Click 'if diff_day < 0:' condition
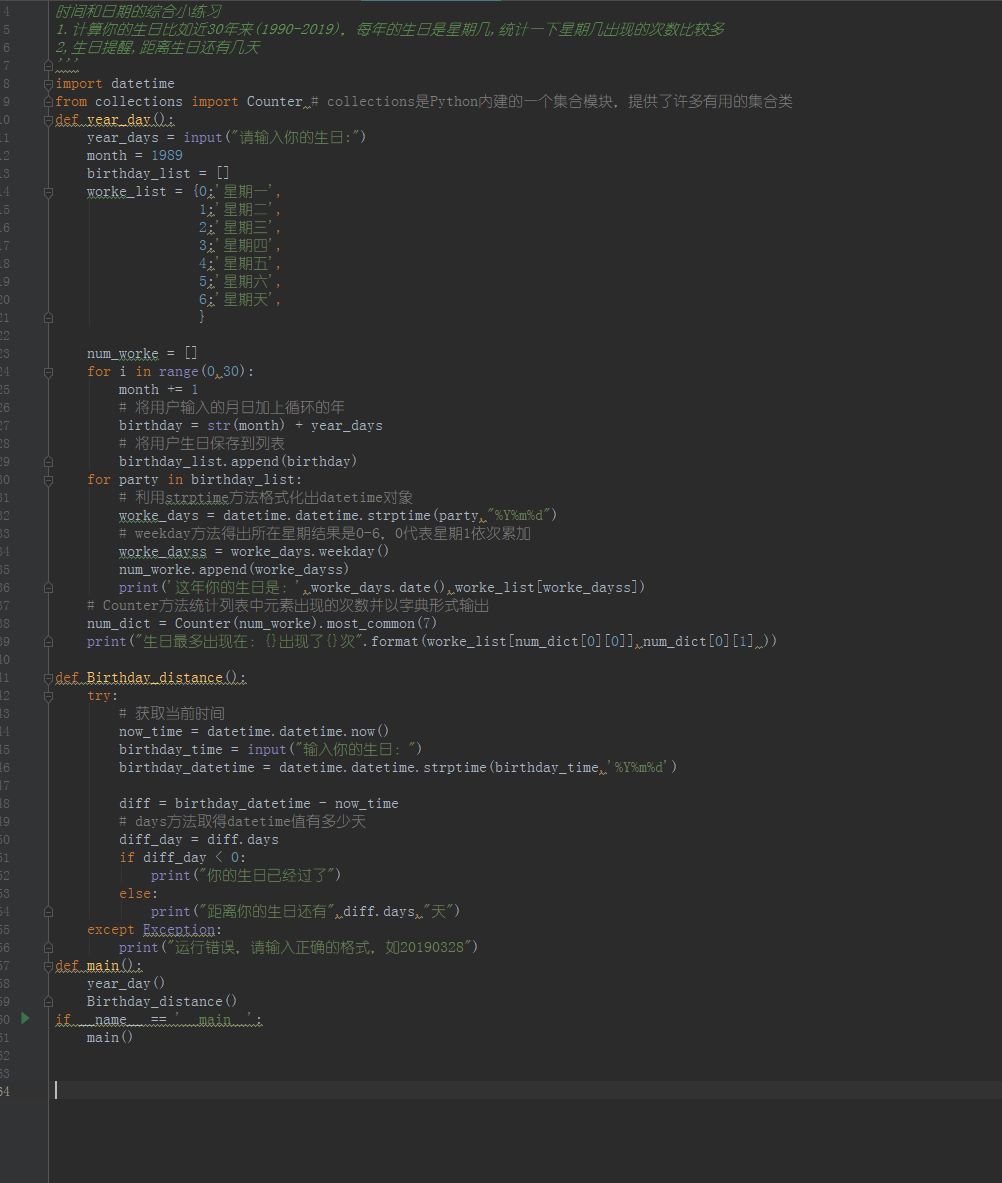 [x=182, y=858]
